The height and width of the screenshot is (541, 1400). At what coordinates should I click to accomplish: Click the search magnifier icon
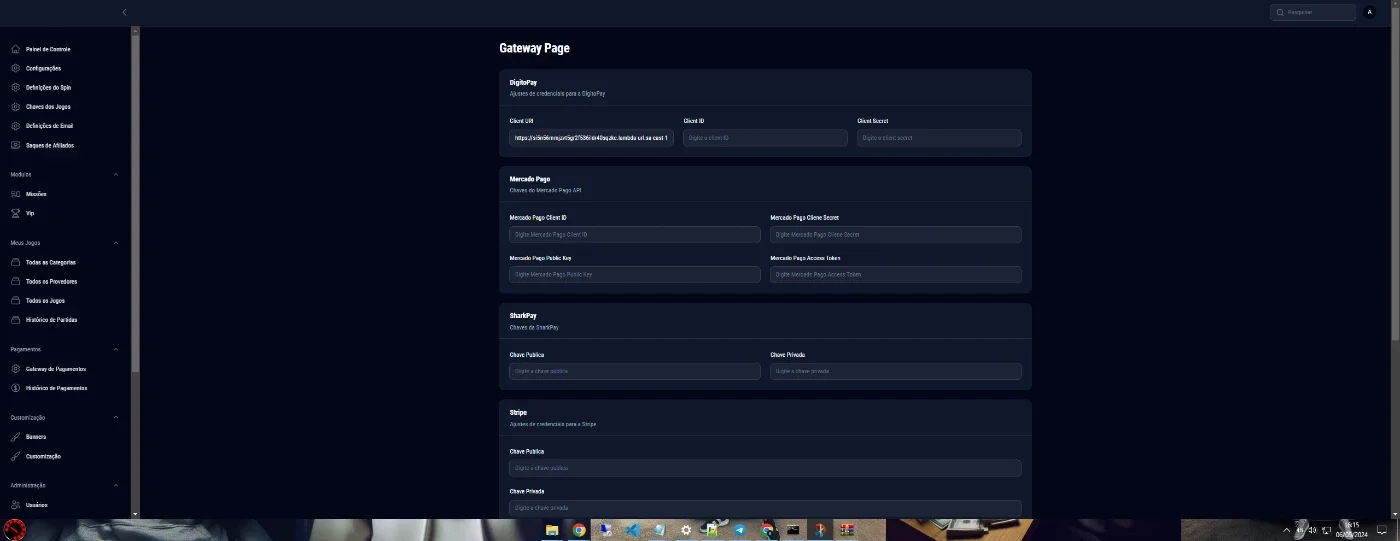coord(1280,12)
